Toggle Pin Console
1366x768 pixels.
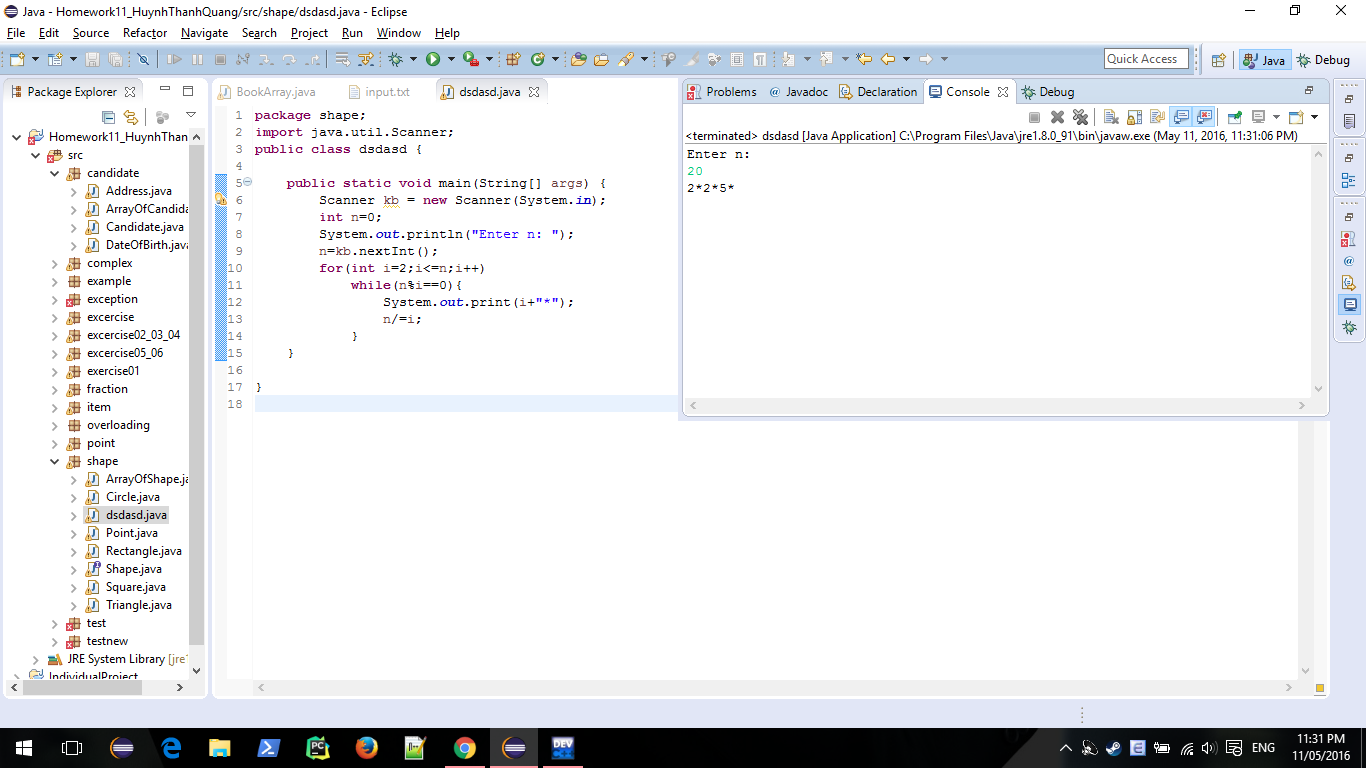point(1235,117)
